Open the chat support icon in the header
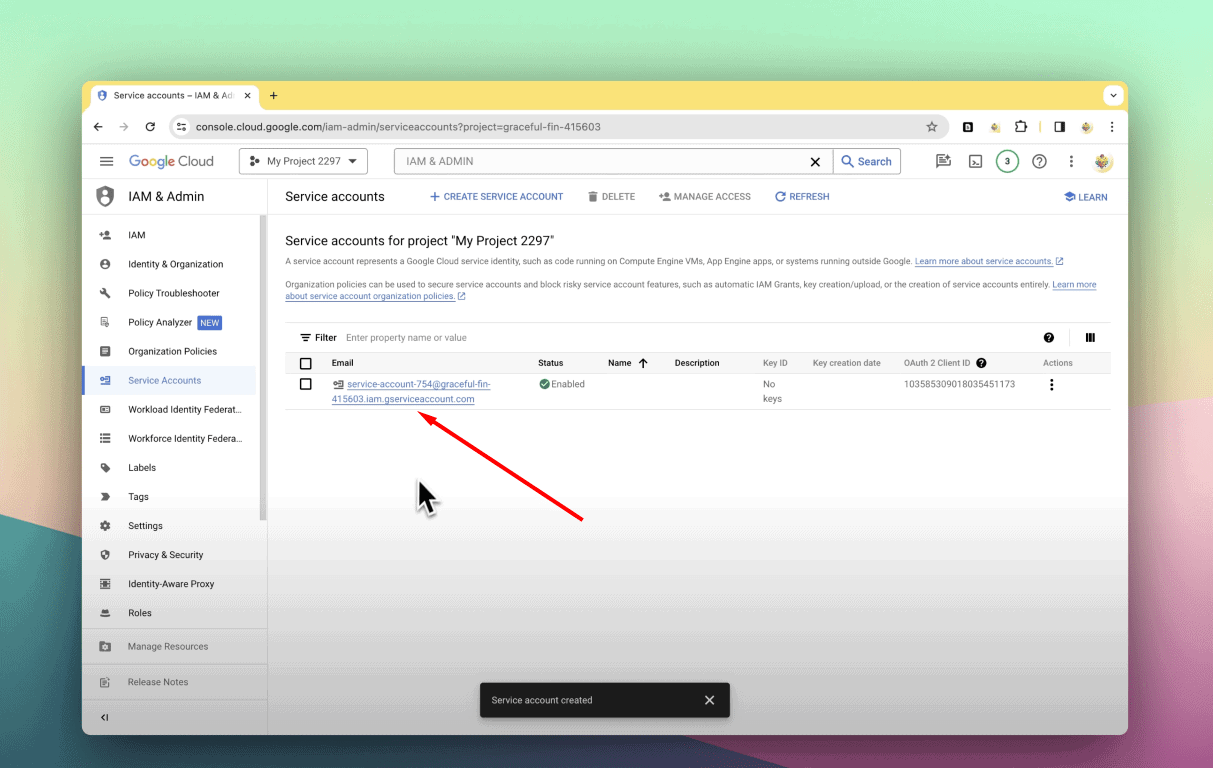The width and height of the screenshot is (1213, 768). point(943,161)
